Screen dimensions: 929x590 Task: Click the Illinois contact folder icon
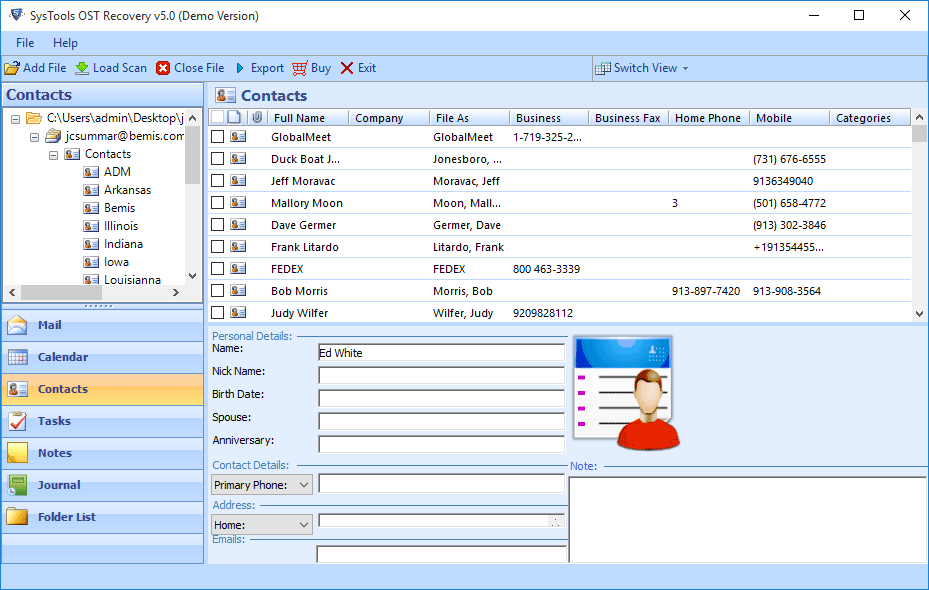tap(91, 226)
